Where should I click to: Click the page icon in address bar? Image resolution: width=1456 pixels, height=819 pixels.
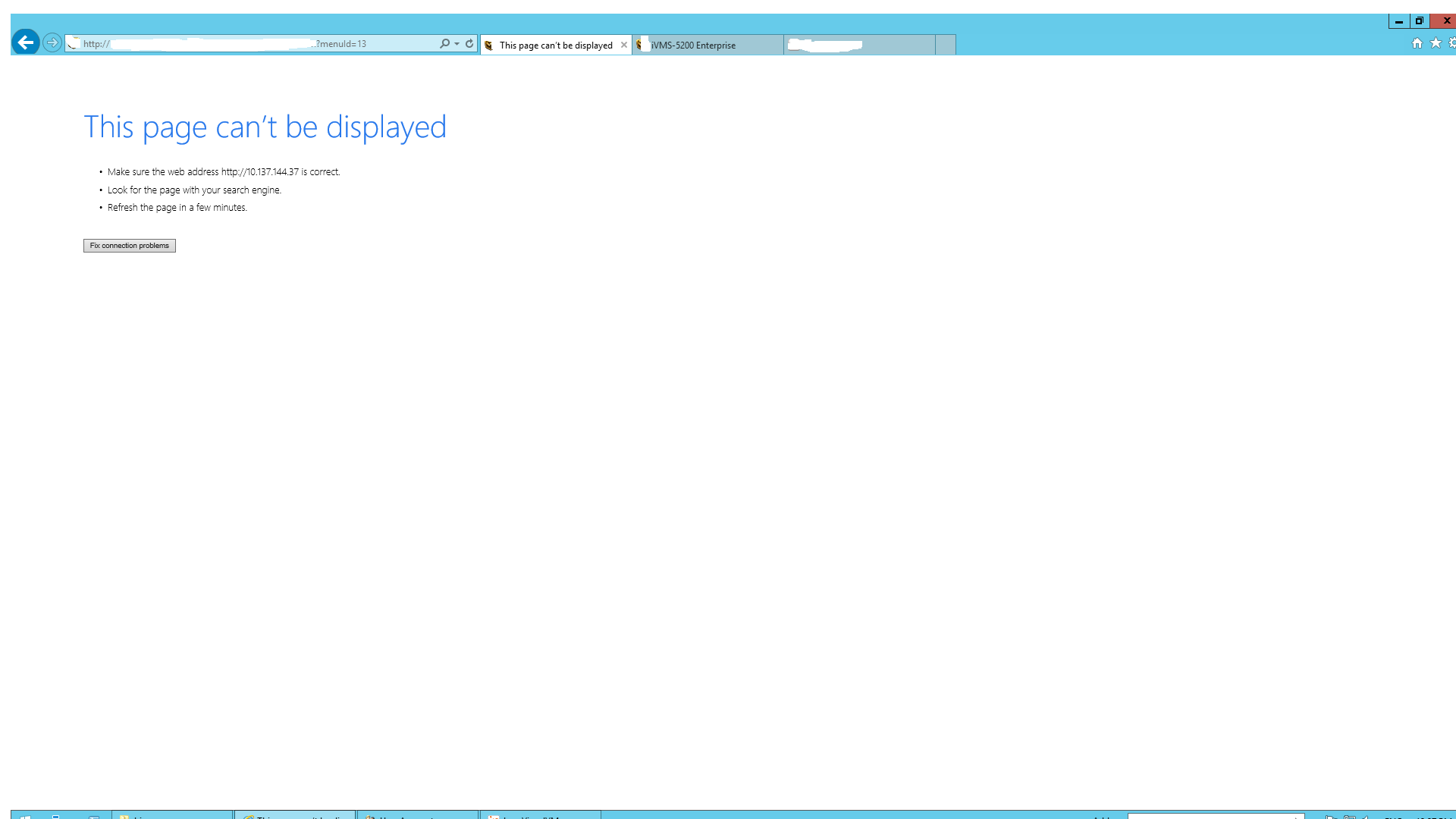point(74,43)
